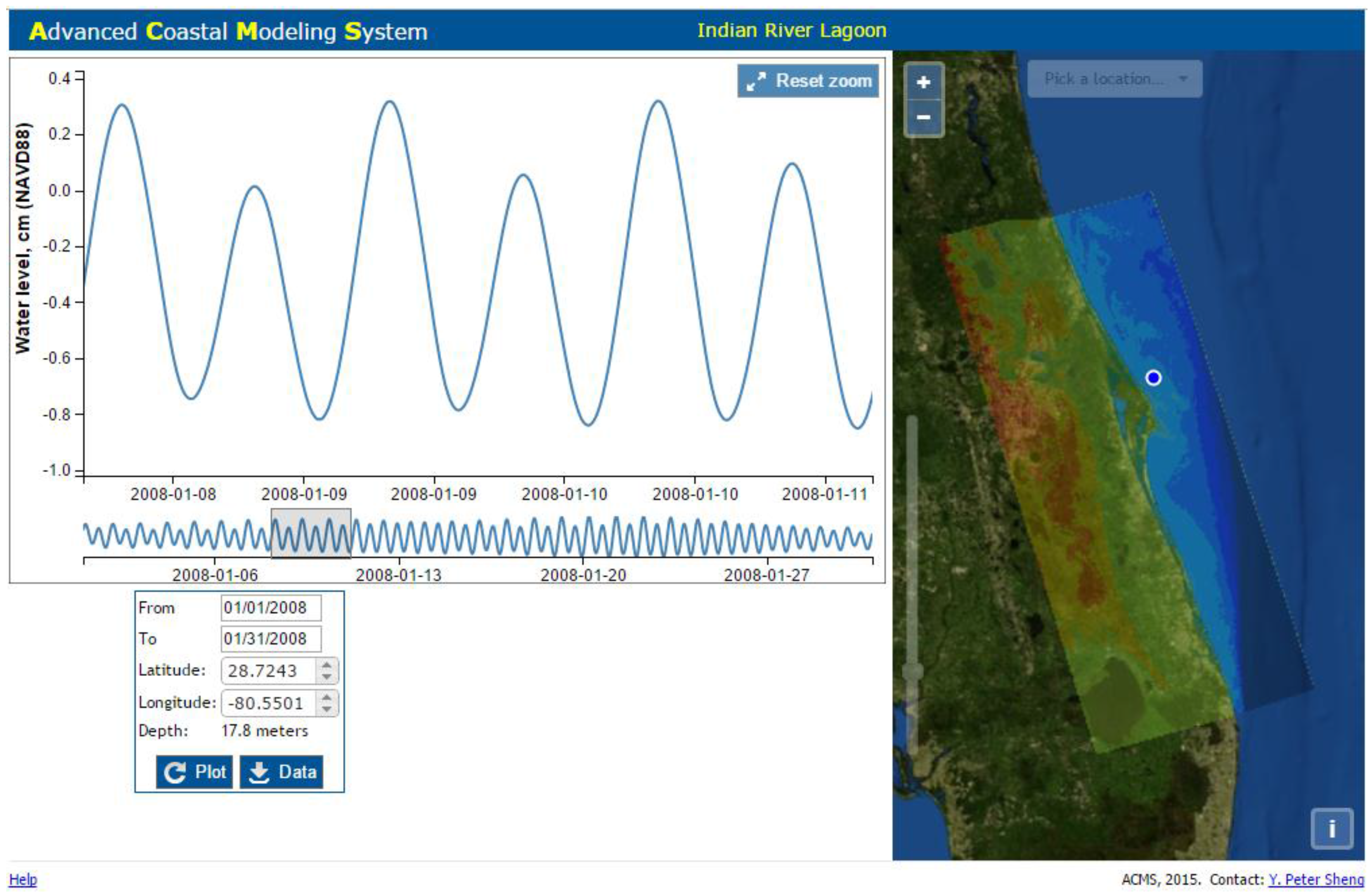Image resolution: width=1372 pixels, height=896 pixels.
Task: Click the gray selection range on overview timeline
Action: [x=311, y=533]
